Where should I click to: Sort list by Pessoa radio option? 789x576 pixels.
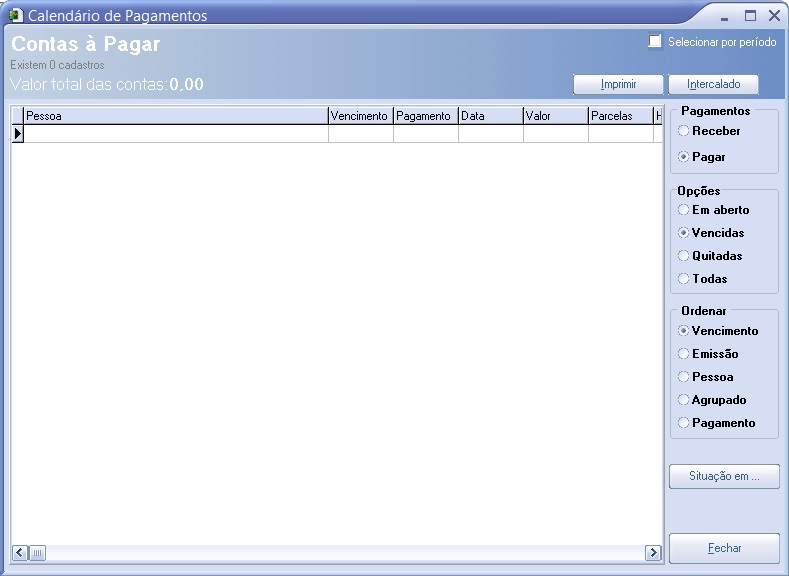coord(684,377)
